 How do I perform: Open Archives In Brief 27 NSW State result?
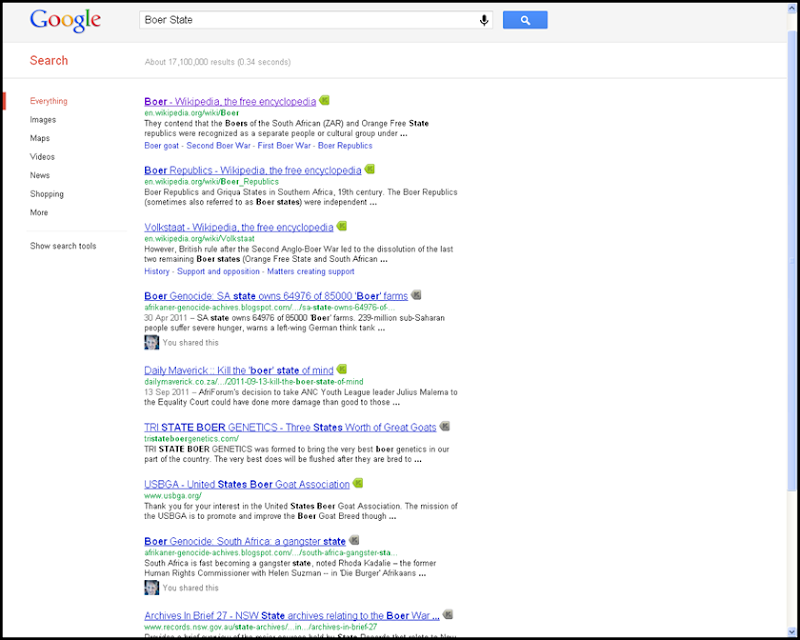tap(292, 616)
